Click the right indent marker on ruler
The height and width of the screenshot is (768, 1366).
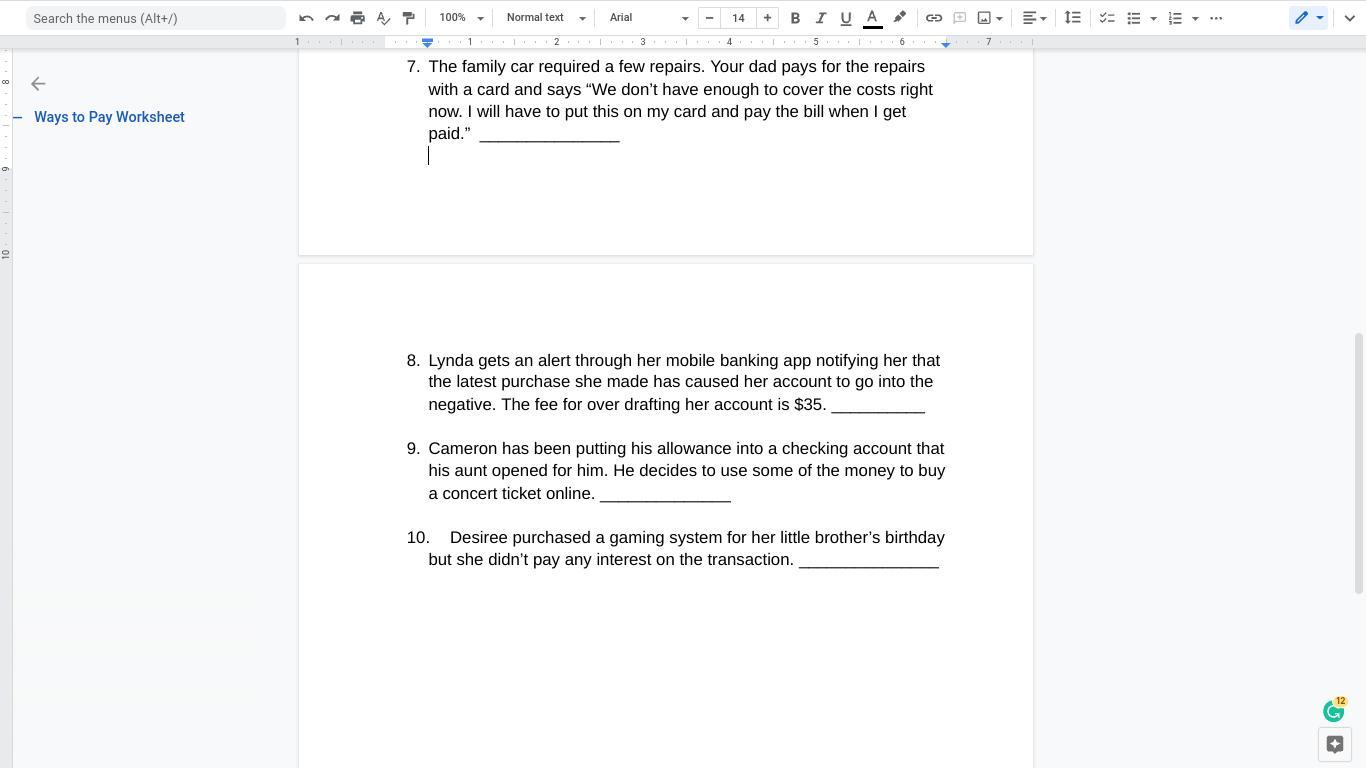[945, 43]
